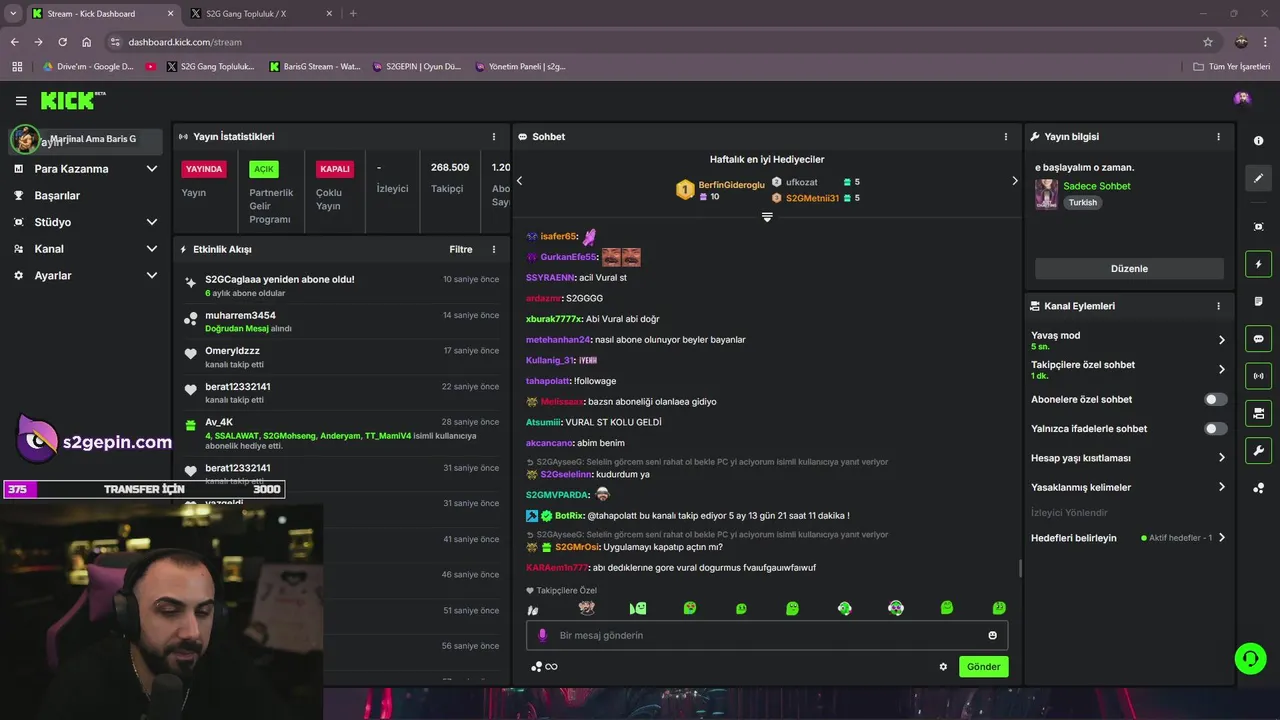This screenshot has width=1280, height=720.
Task: Click the Bir mesaj gönderin input field
Action: (767, 635)
